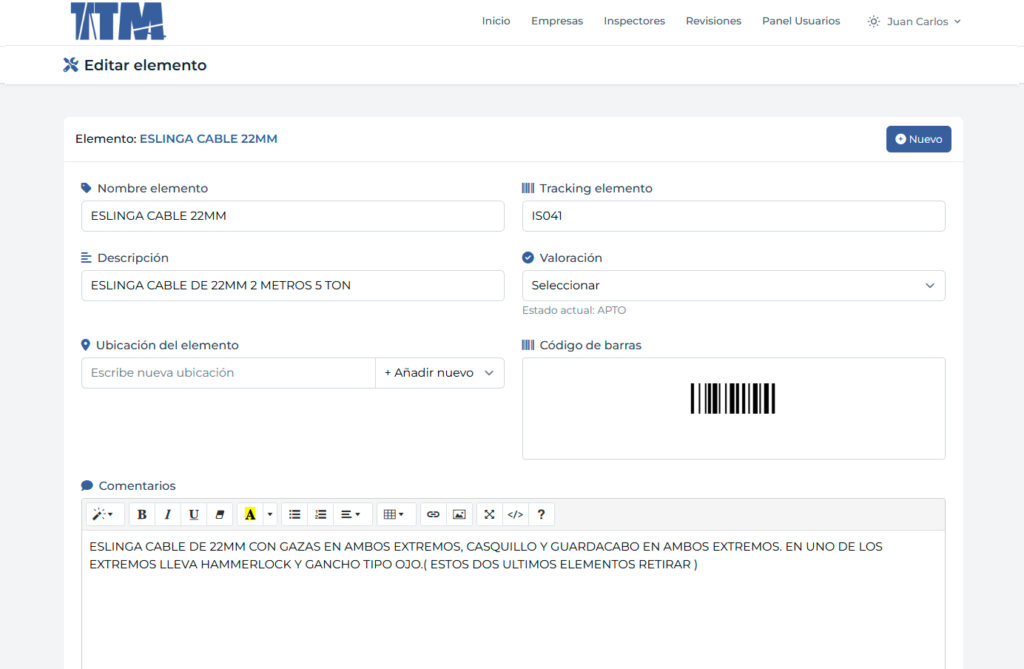The height and width of the screenshot is (669, 1024).
Task: Click inside the comments text area
Action: pos(513,600)
